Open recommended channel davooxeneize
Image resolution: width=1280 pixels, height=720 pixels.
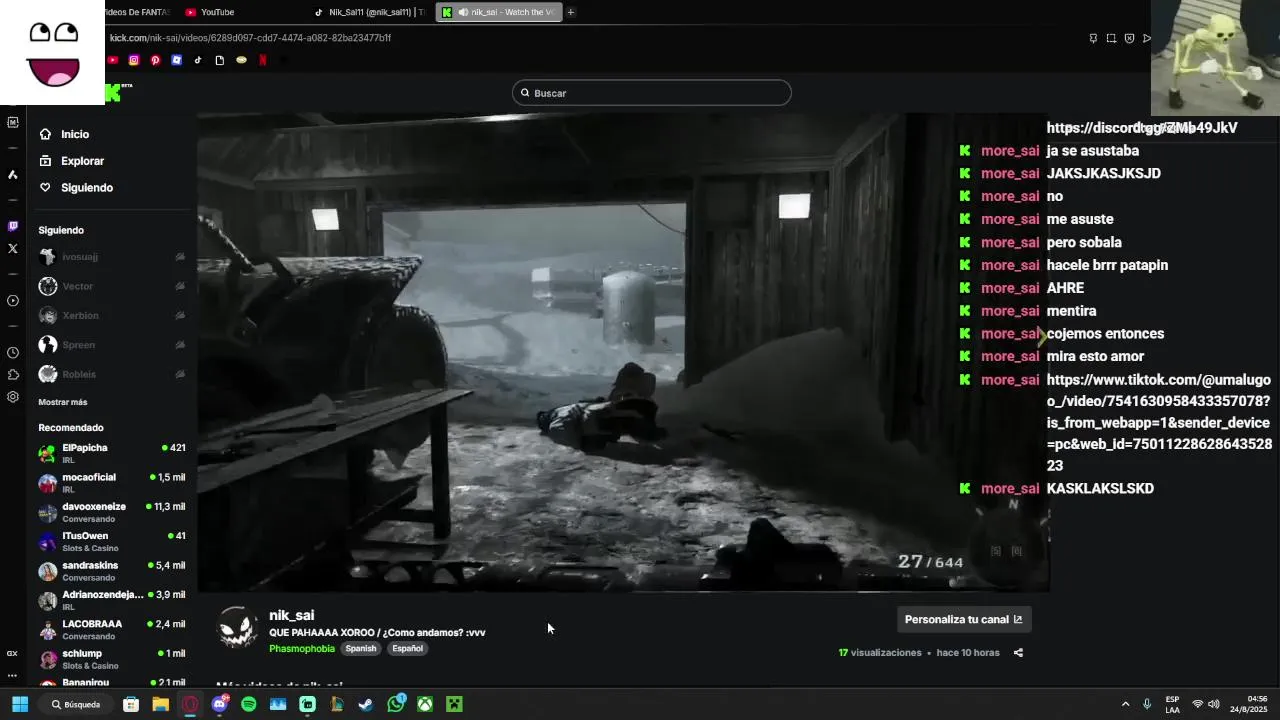(112, 512)
